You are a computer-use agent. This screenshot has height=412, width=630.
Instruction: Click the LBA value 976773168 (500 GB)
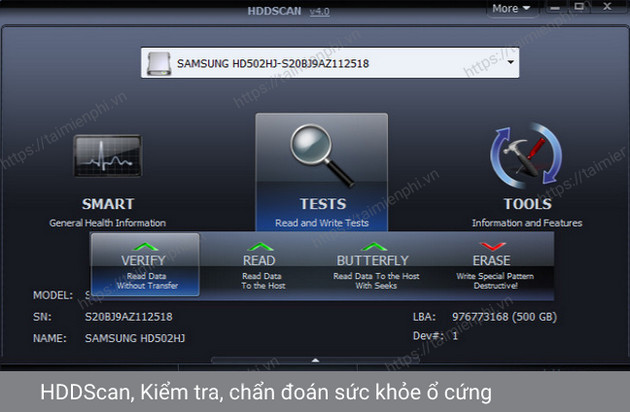point(505,317)
